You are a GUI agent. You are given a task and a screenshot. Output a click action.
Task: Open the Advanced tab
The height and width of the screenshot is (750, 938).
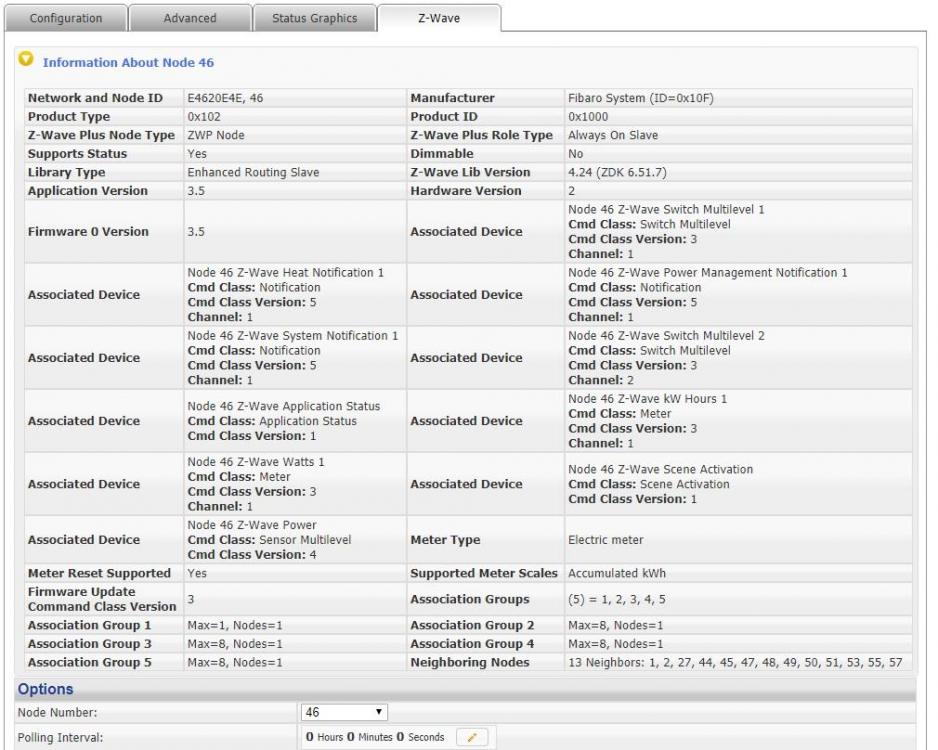click(189, 18)
